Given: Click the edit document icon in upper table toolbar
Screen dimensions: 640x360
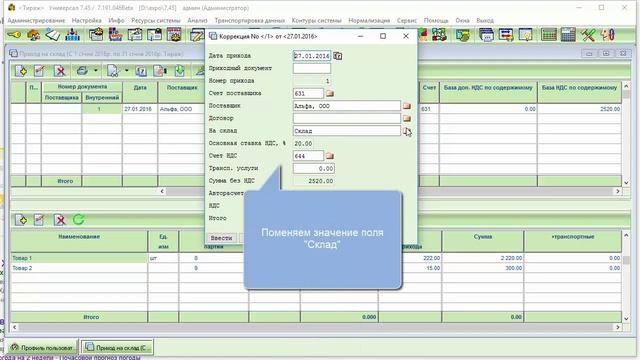Looking at the screenshot, I should pos(39,71).
